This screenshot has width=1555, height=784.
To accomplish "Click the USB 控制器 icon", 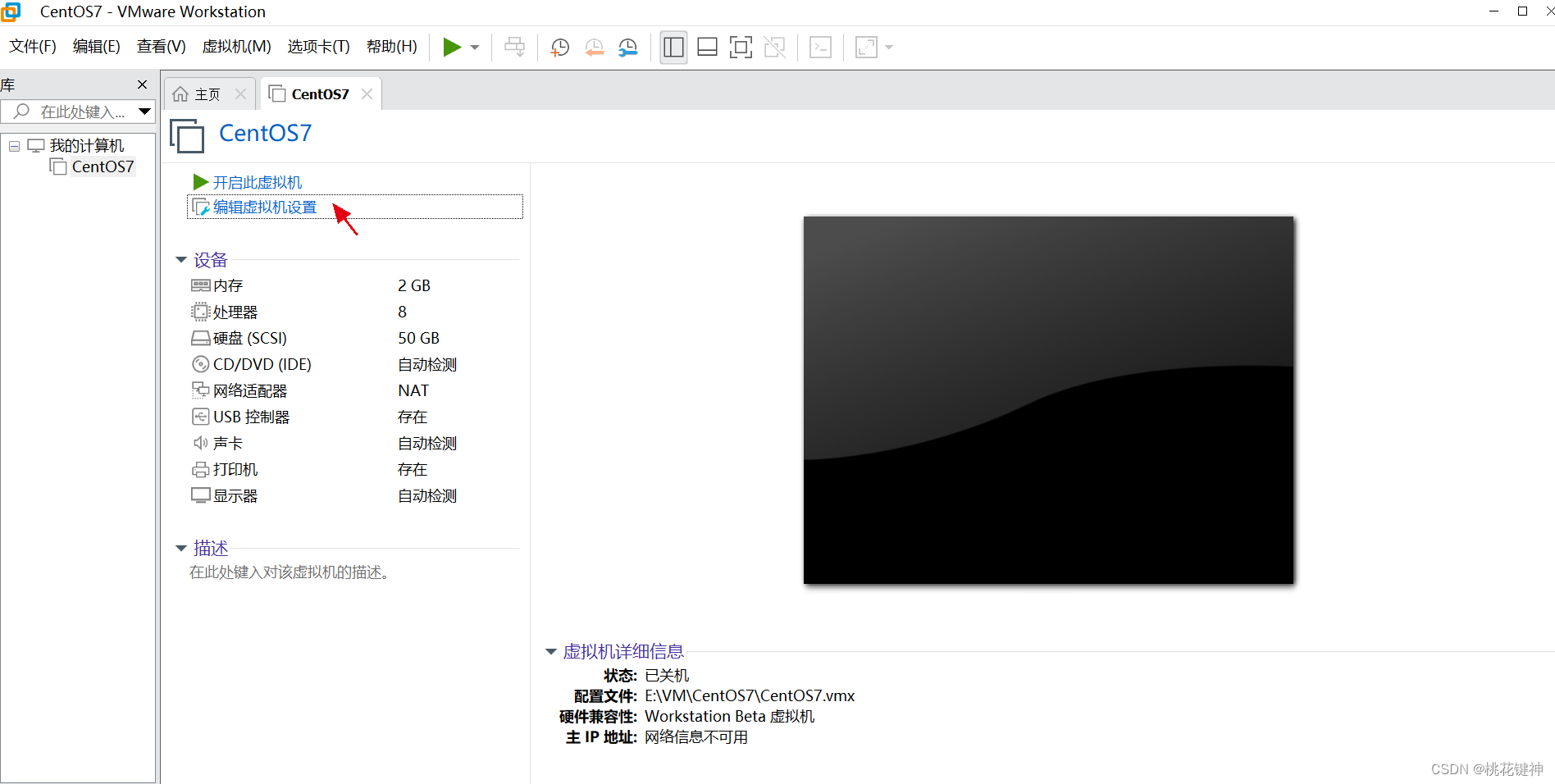I will coord(200,417).
